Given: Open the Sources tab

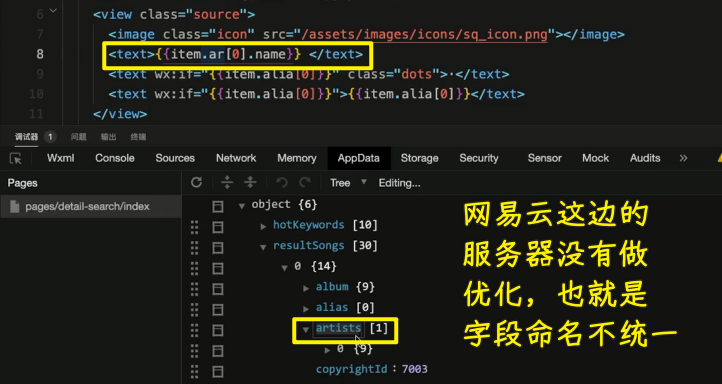Looking at the screenshot, I should click(x=175, y=158).
